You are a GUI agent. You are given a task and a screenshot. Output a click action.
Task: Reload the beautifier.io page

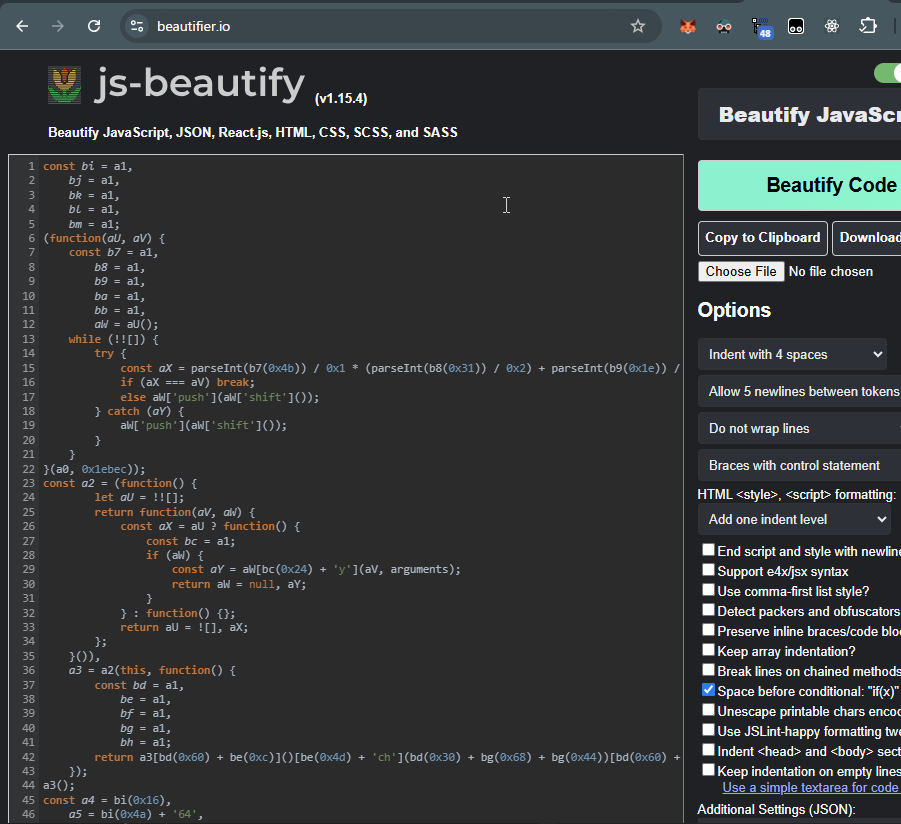point(94,26)
